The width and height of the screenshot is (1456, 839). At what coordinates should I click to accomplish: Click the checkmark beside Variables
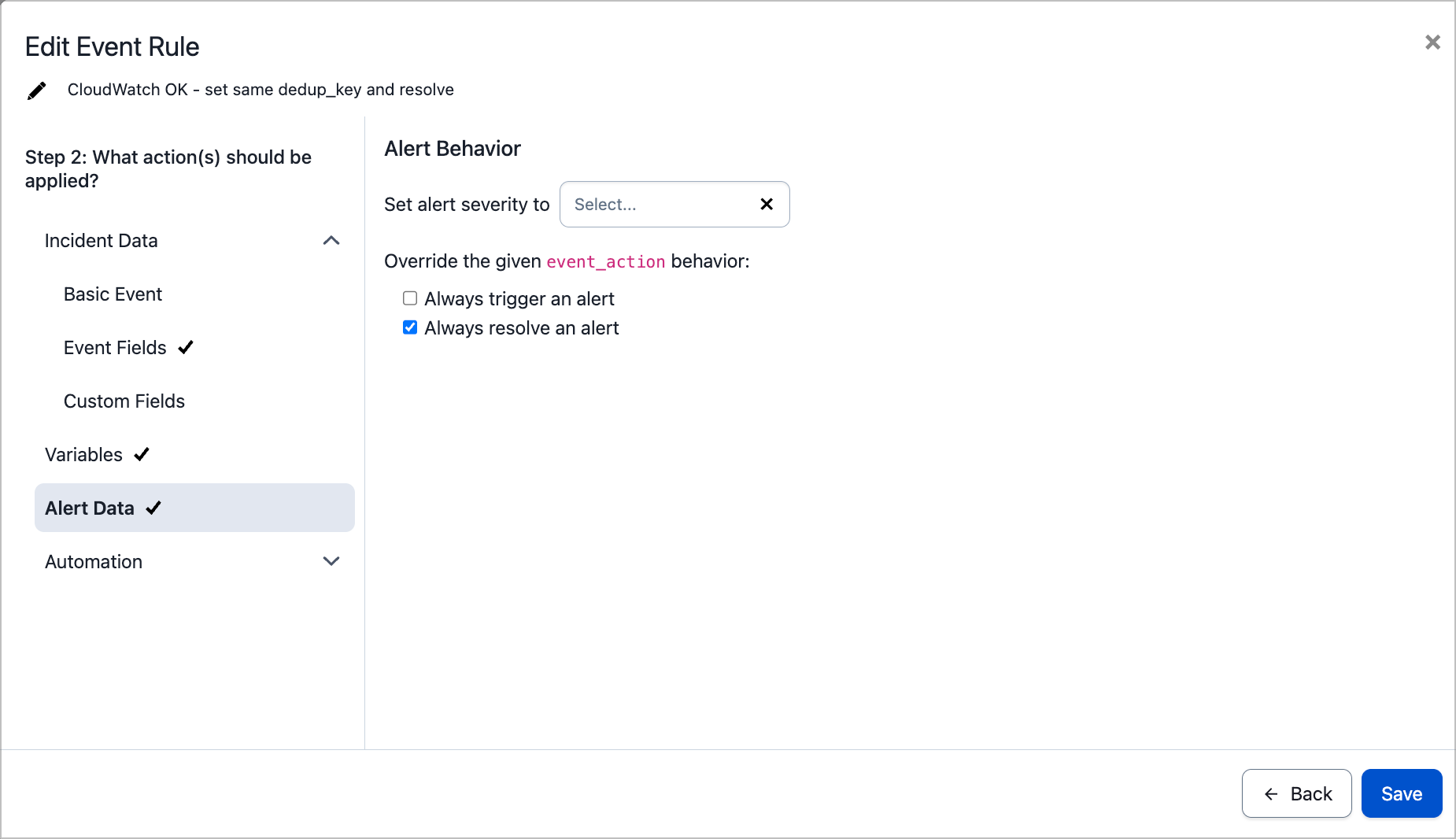(x=142, y=455)
